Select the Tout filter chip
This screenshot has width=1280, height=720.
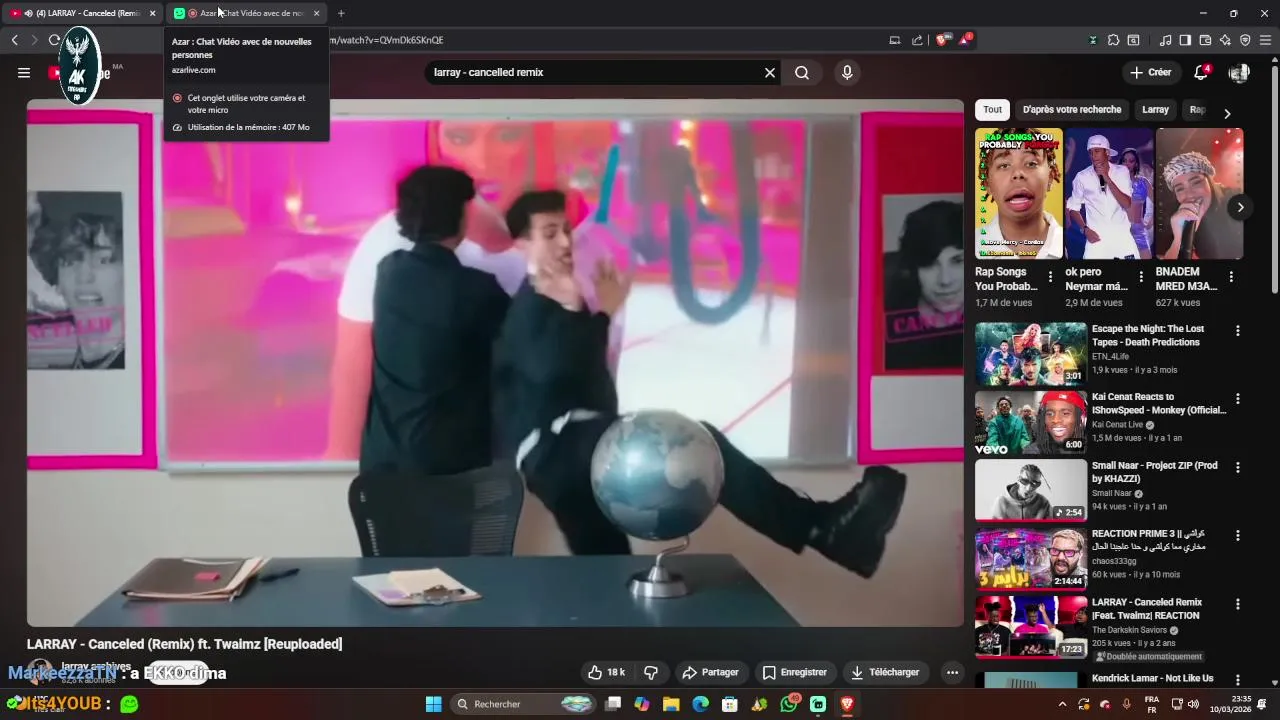tap(992, 110)
